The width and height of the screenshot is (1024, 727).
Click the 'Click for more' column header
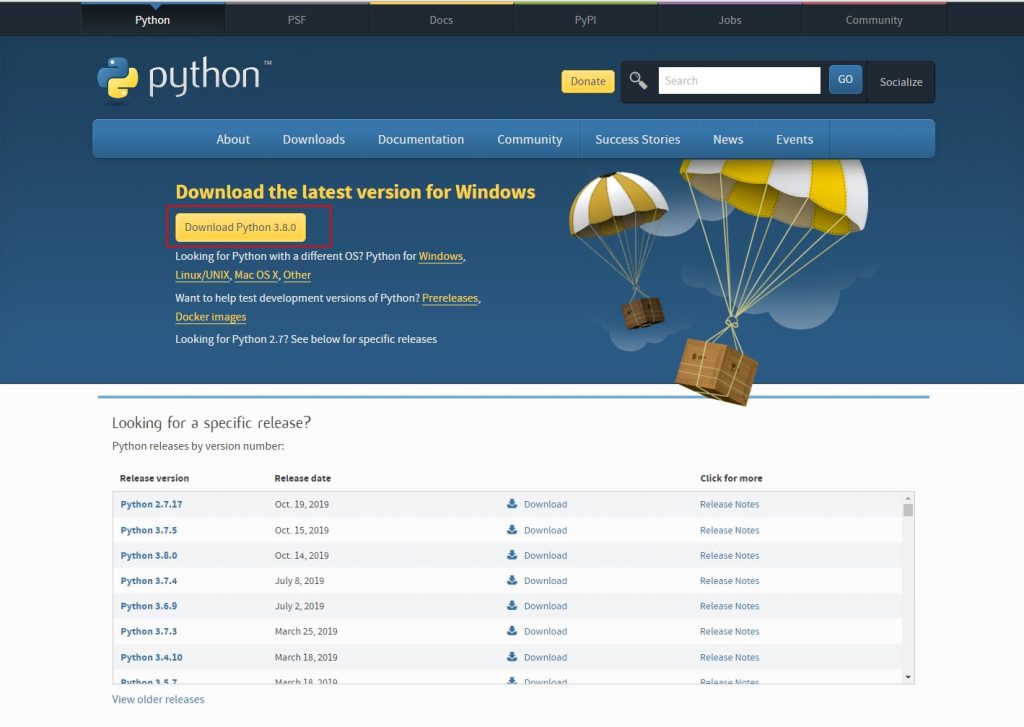pyautogui.click(x=731, y=478)
